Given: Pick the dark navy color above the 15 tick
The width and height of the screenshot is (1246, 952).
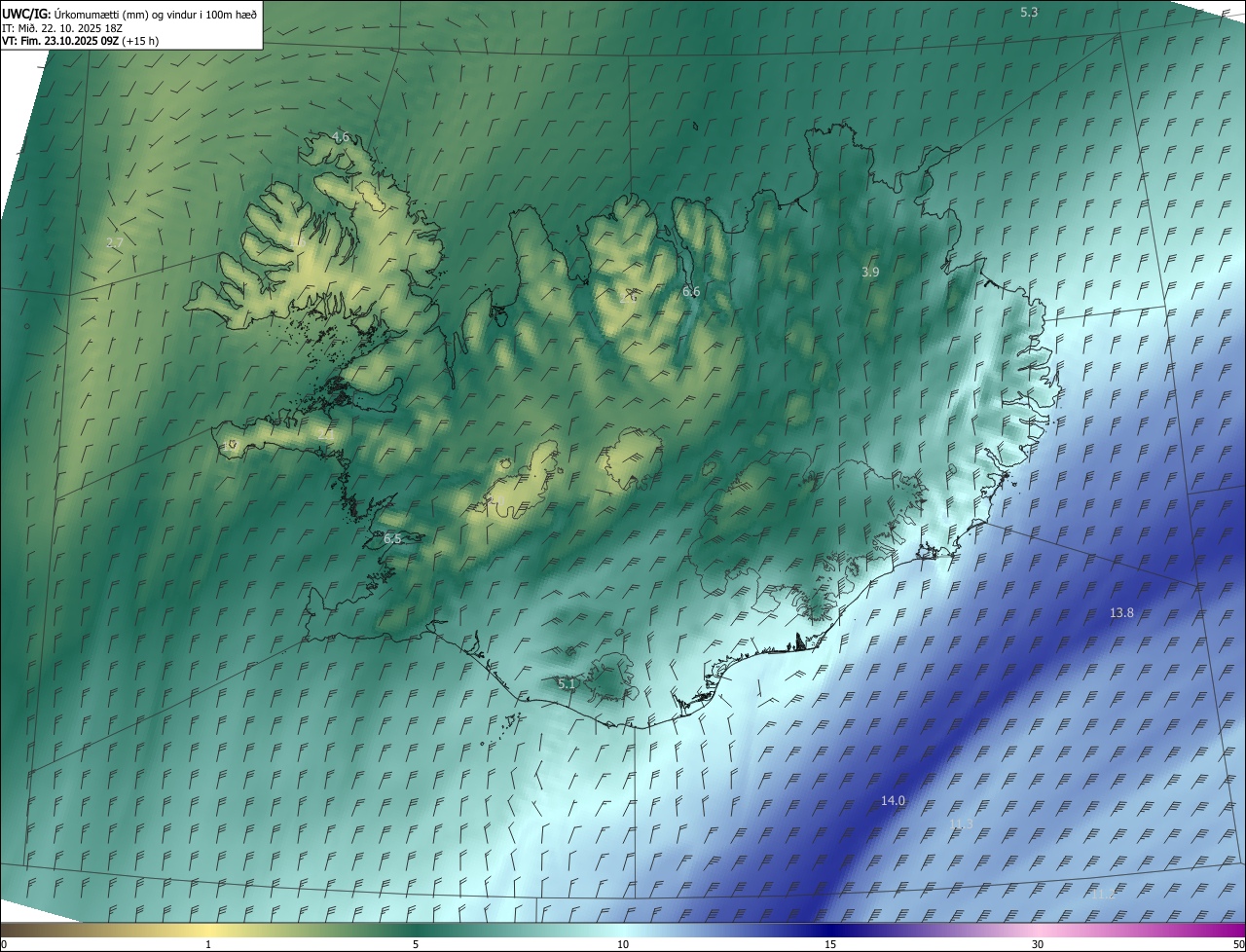Looking at the screenshot, I should 830,930.
